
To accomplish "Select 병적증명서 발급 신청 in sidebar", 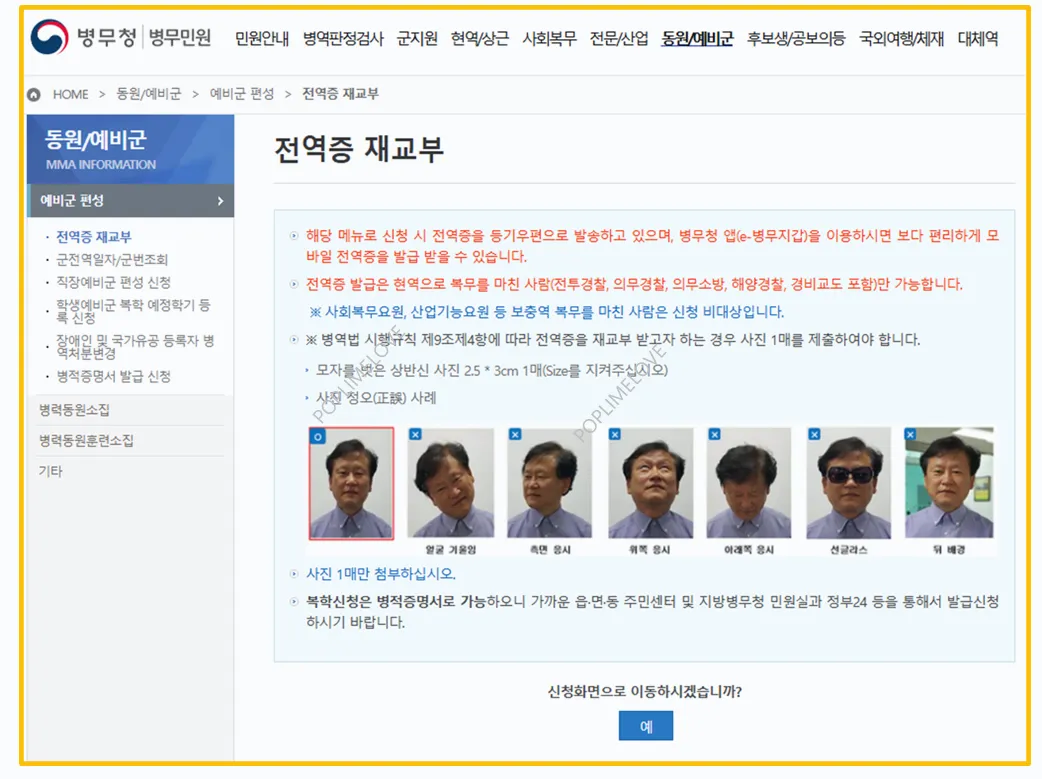I will (x=113, y=376).
